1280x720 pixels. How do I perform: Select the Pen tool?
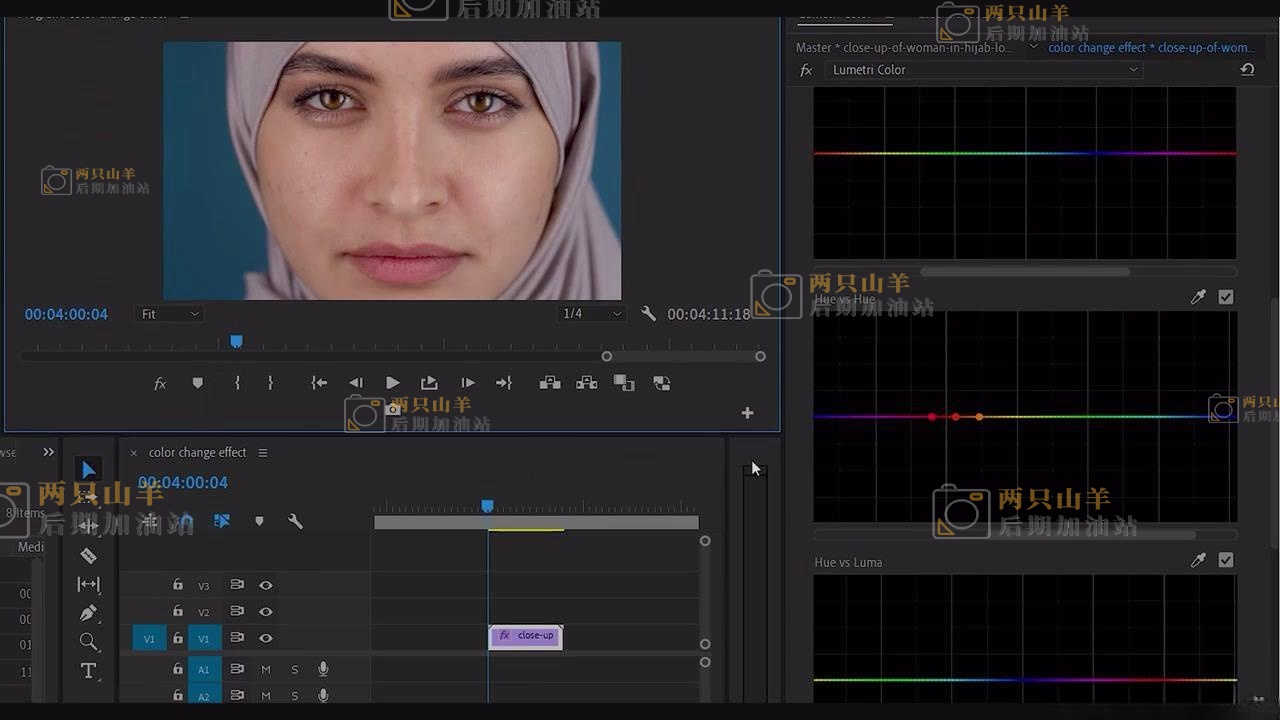tap(89, 613)
